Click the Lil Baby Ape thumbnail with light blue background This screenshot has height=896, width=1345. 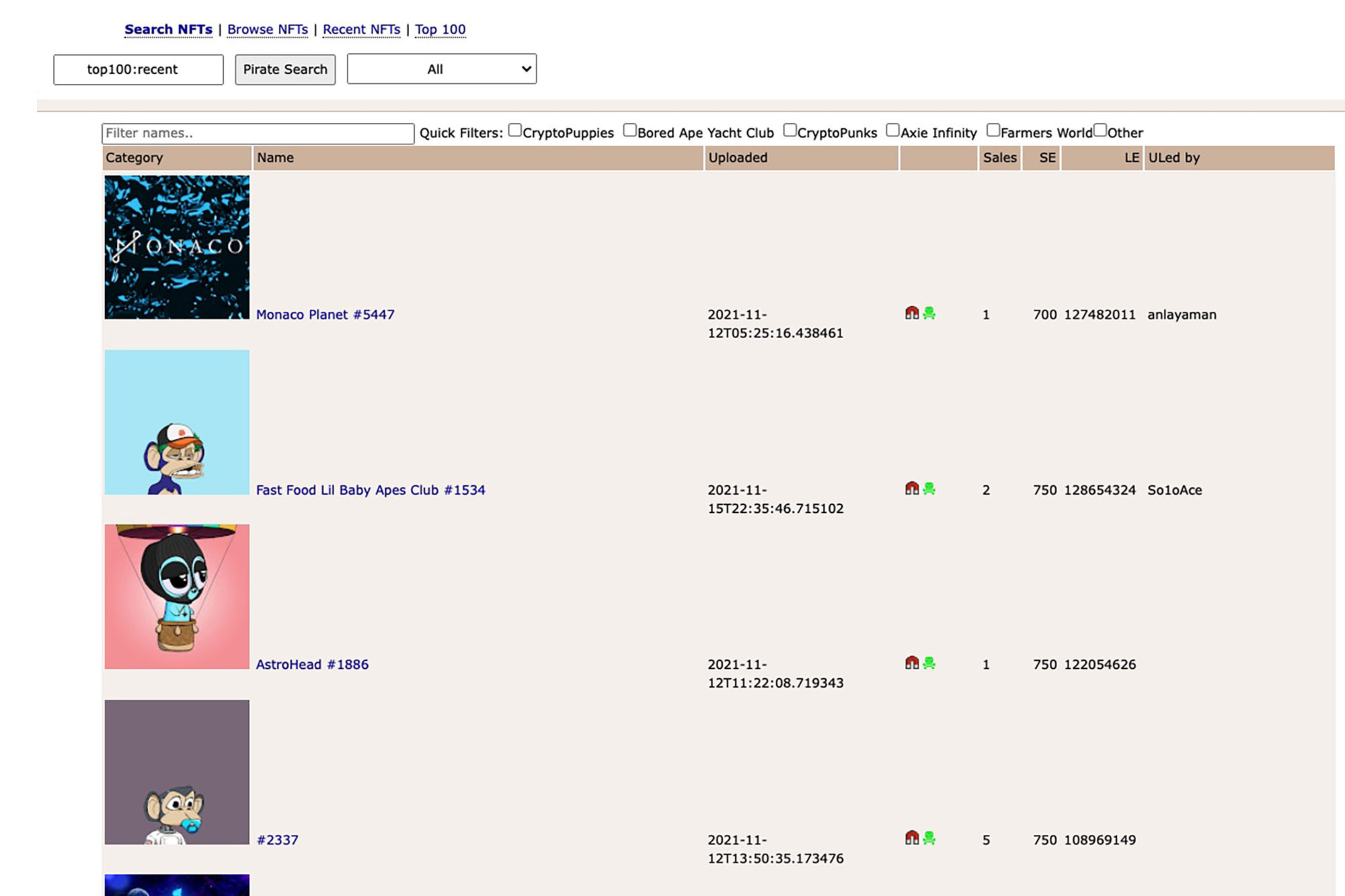point(177,422)
